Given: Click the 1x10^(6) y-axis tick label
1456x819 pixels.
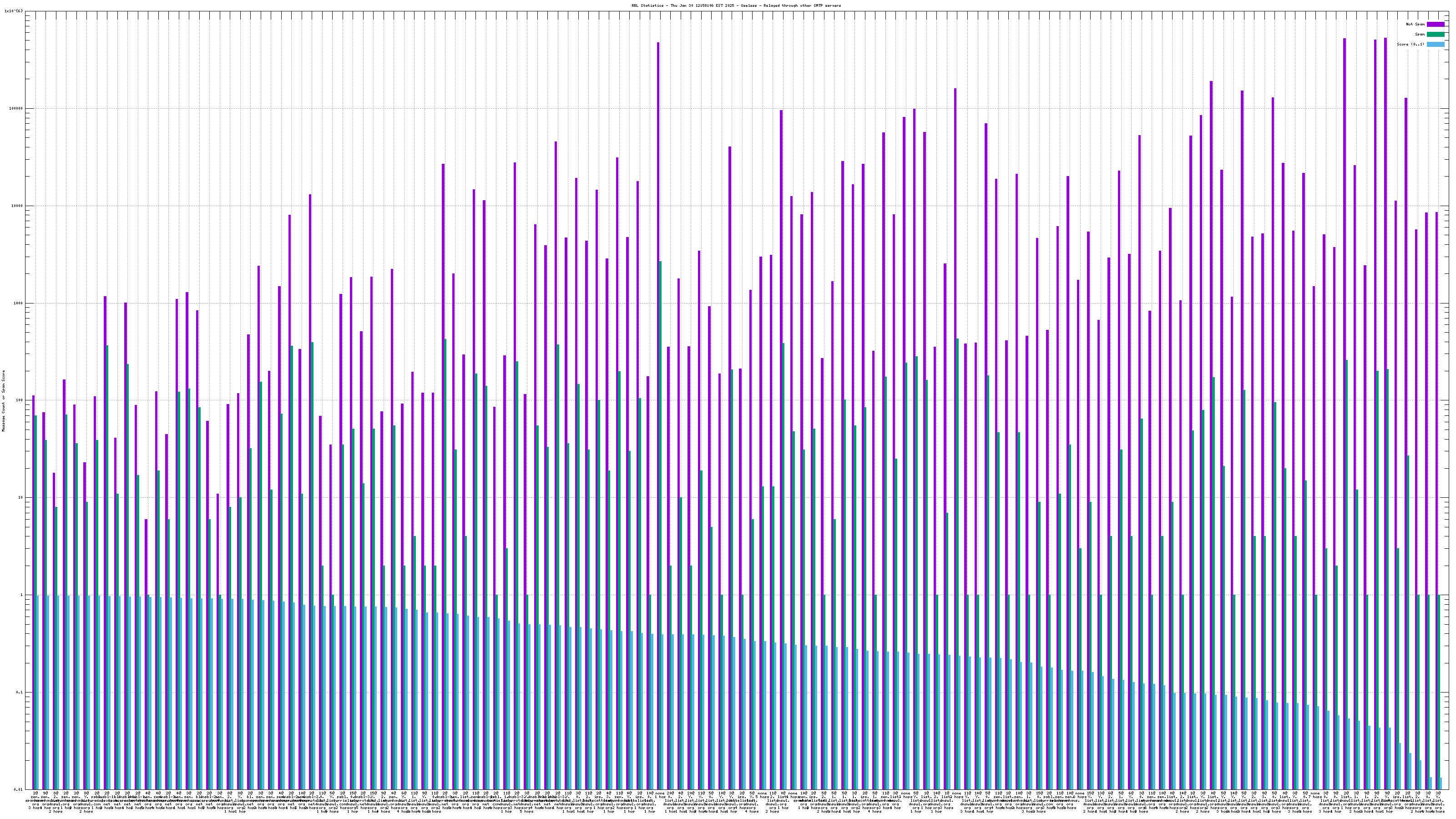Looking at the screenshot, I should (14, 11).
